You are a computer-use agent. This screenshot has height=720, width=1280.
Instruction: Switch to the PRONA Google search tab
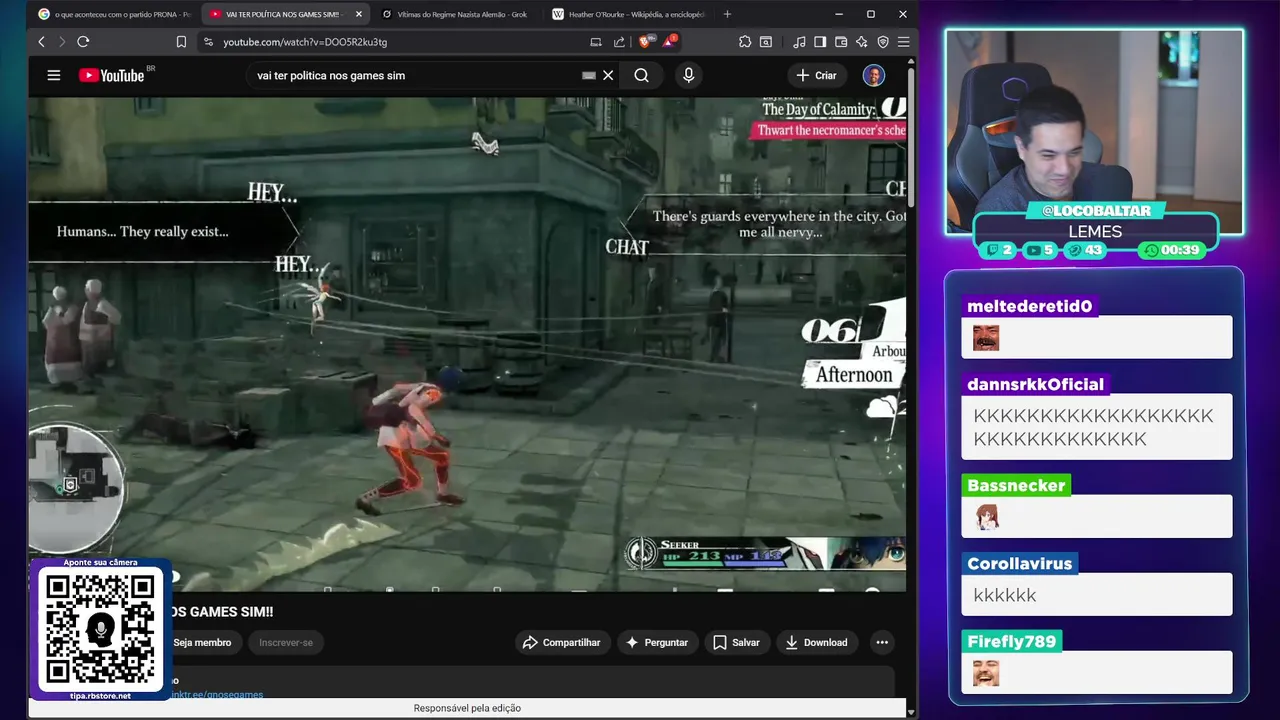click(x=113, y=14)
